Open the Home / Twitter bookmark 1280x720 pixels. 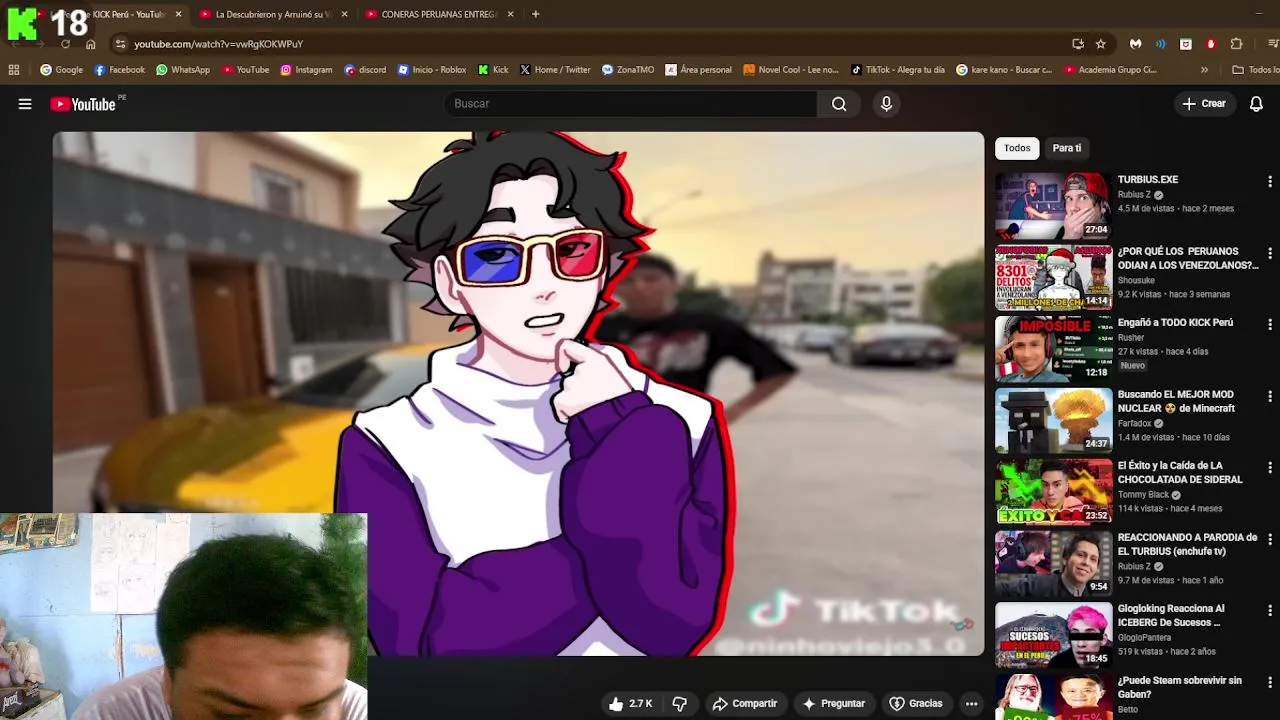click(x=555, y=70)
